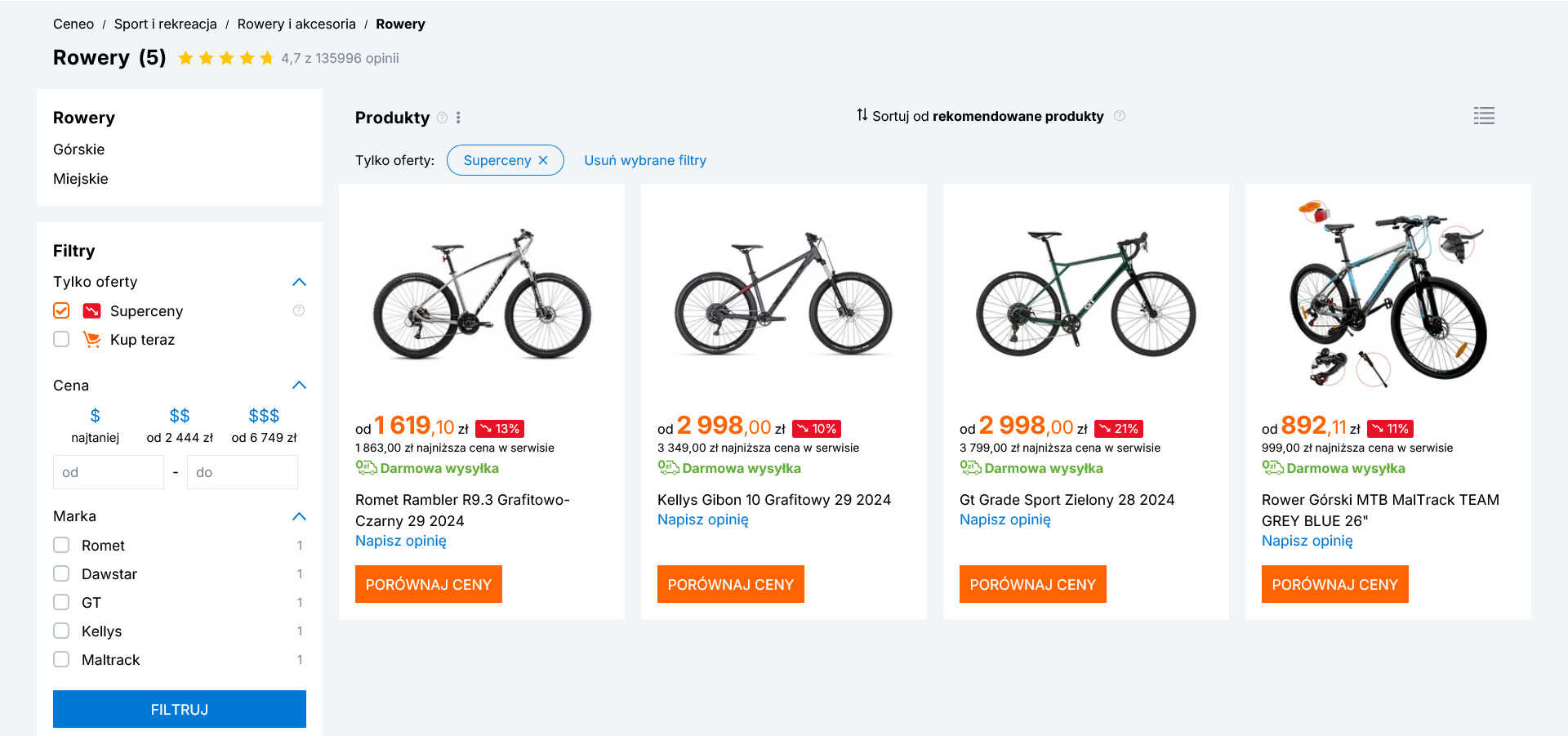This screenshot has height=736, width=1568.
Task: Tick the Kellys brand checkbox
Action: coord(61,631)
